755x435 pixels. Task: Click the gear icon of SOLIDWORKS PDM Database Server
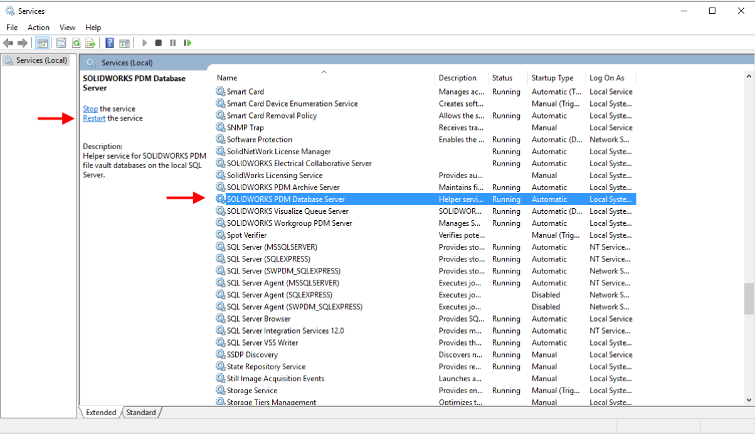point(221,199)
